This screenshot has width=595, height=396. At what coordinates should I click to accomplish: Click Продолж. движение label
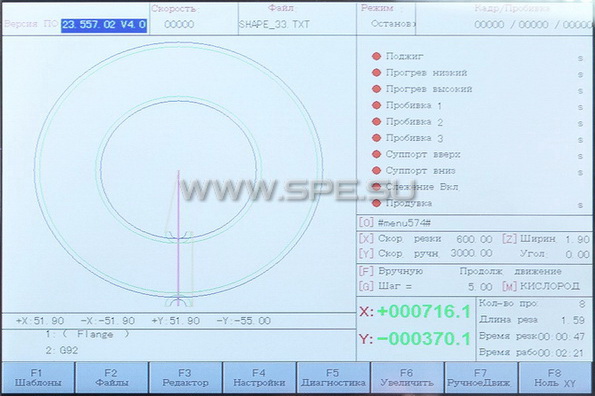(x=510, y=272)
